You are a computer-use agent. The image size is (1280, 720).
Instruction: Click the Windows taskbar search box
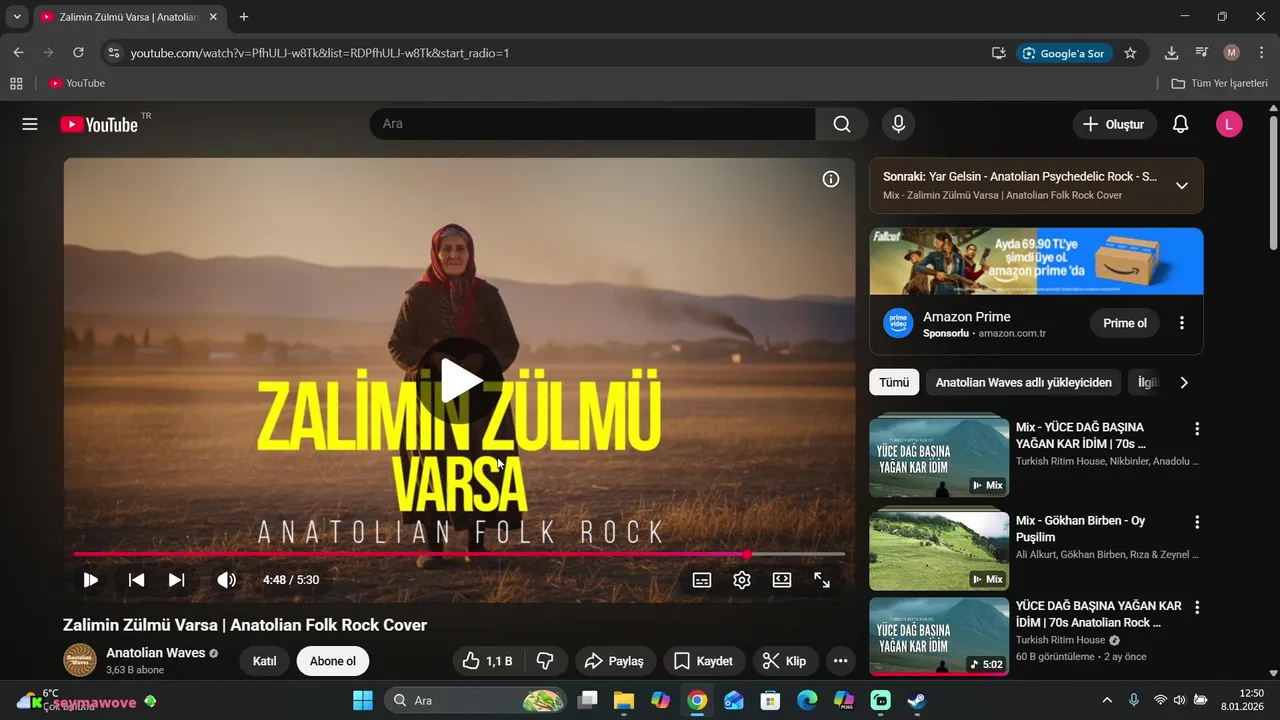click(x=475, y=700)
